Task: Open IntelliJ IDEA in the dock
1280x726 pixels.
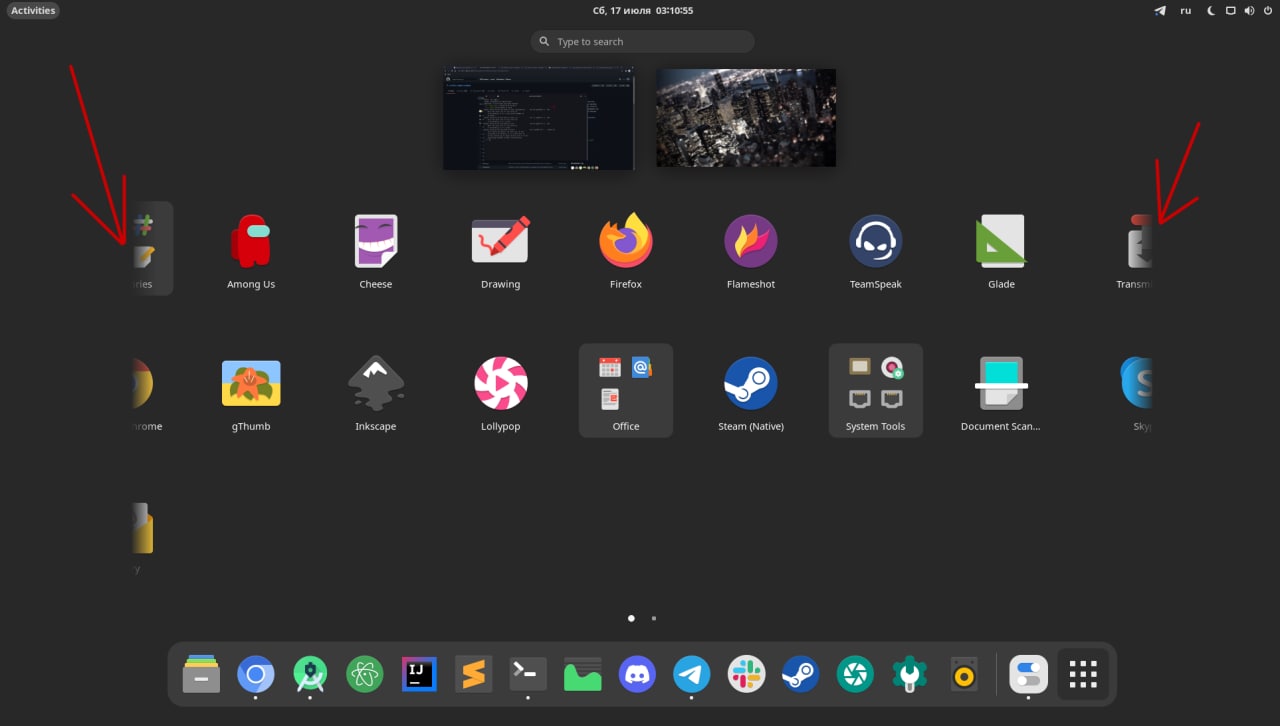Action: click(x=419, y=675)
